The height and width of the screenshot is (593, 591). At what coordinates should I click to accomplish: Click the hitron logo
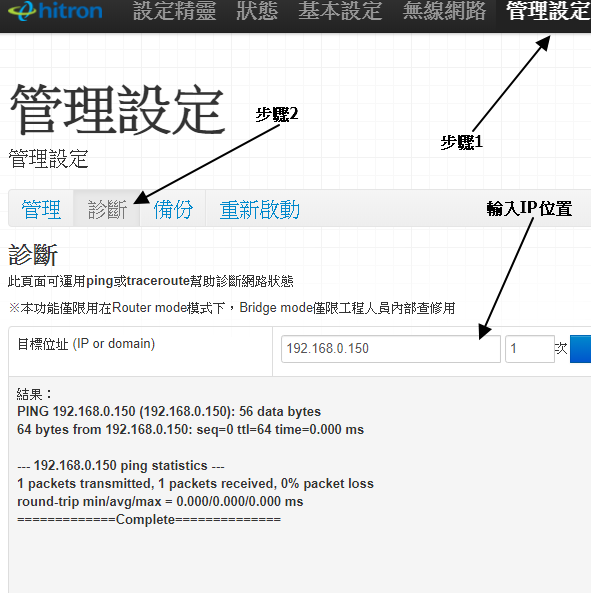click(x=55, y=11)
